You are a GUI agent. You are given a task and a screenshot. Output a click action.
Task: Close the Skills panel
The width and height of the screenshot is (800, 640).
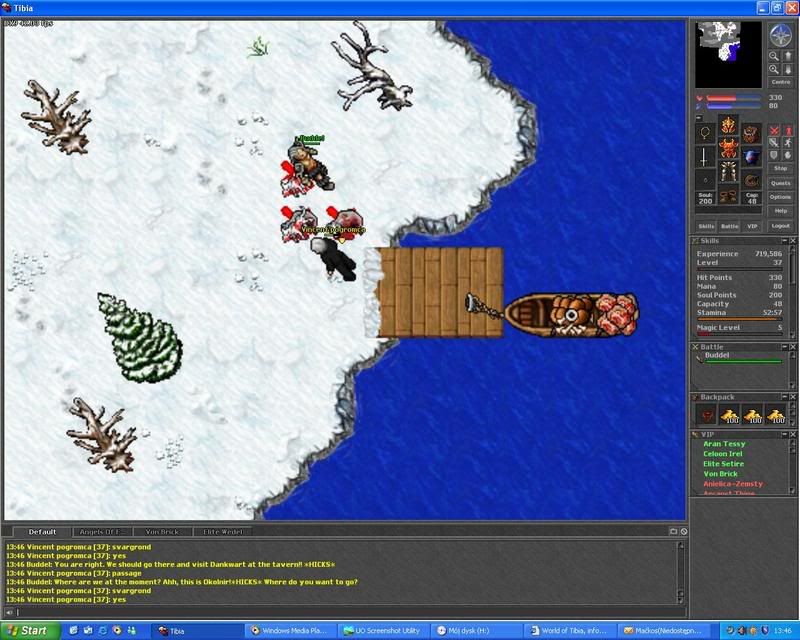coord(793,240)
